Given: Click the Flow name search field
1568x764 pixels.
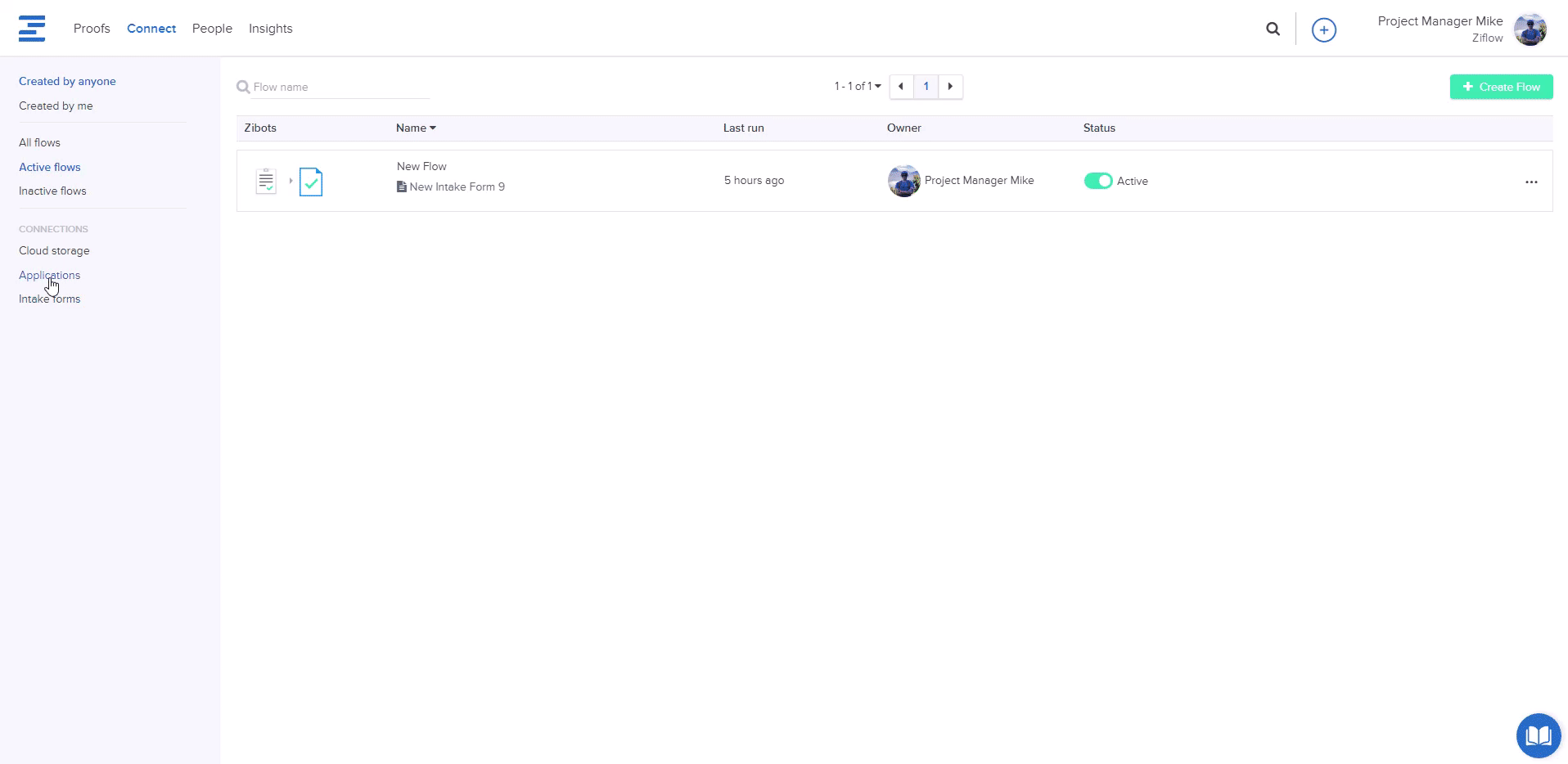Looking at the screenshot, I should point(340,87).
